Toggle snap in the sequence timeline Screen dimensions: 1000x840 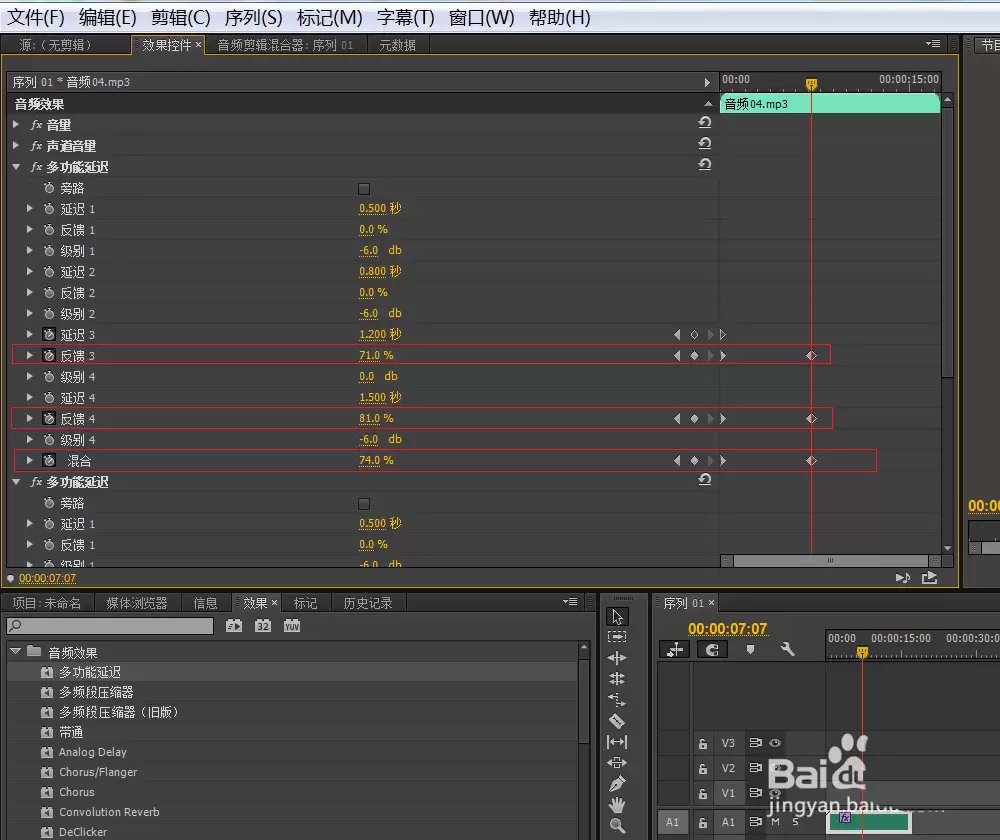(712, 649)
